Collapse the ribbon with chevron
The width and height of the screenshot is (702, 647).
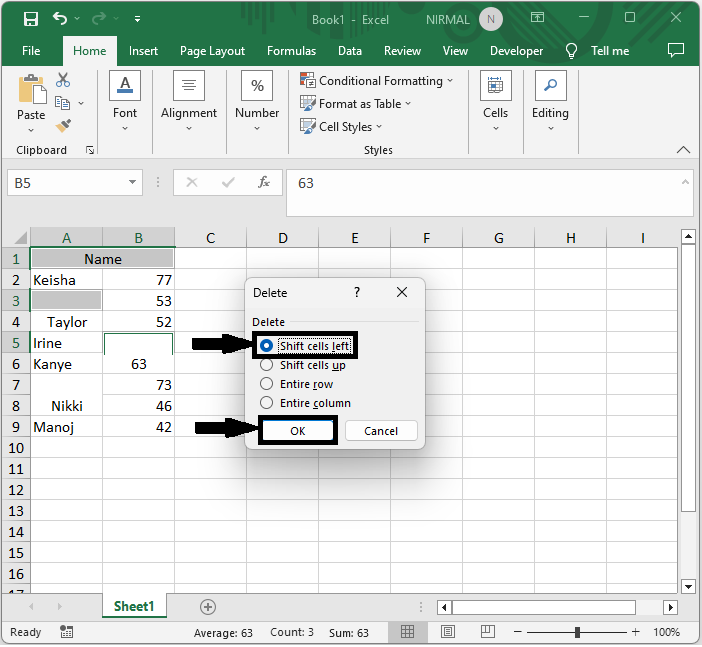(x=683, y=150)
